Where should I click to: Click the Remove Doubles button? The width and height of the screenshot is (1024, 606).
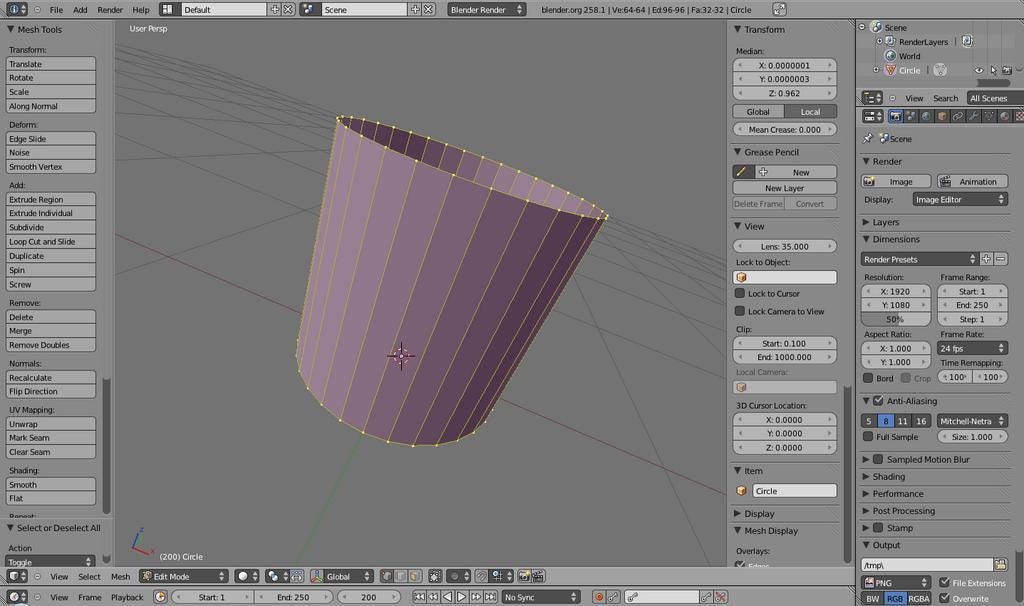(x=51, y=345)
